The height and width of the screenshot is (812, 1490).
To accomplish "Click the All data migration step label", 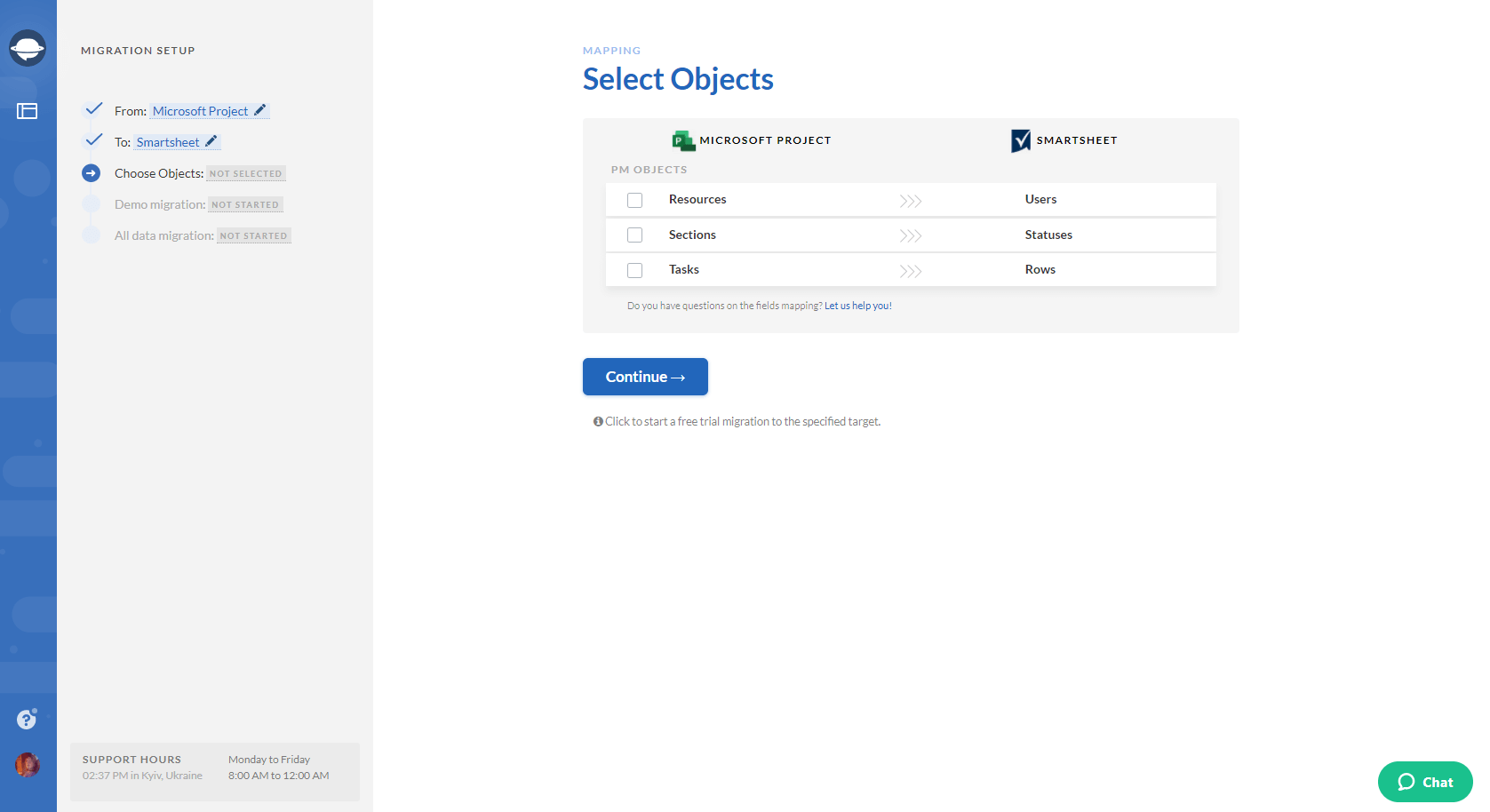I will point(164,235).
